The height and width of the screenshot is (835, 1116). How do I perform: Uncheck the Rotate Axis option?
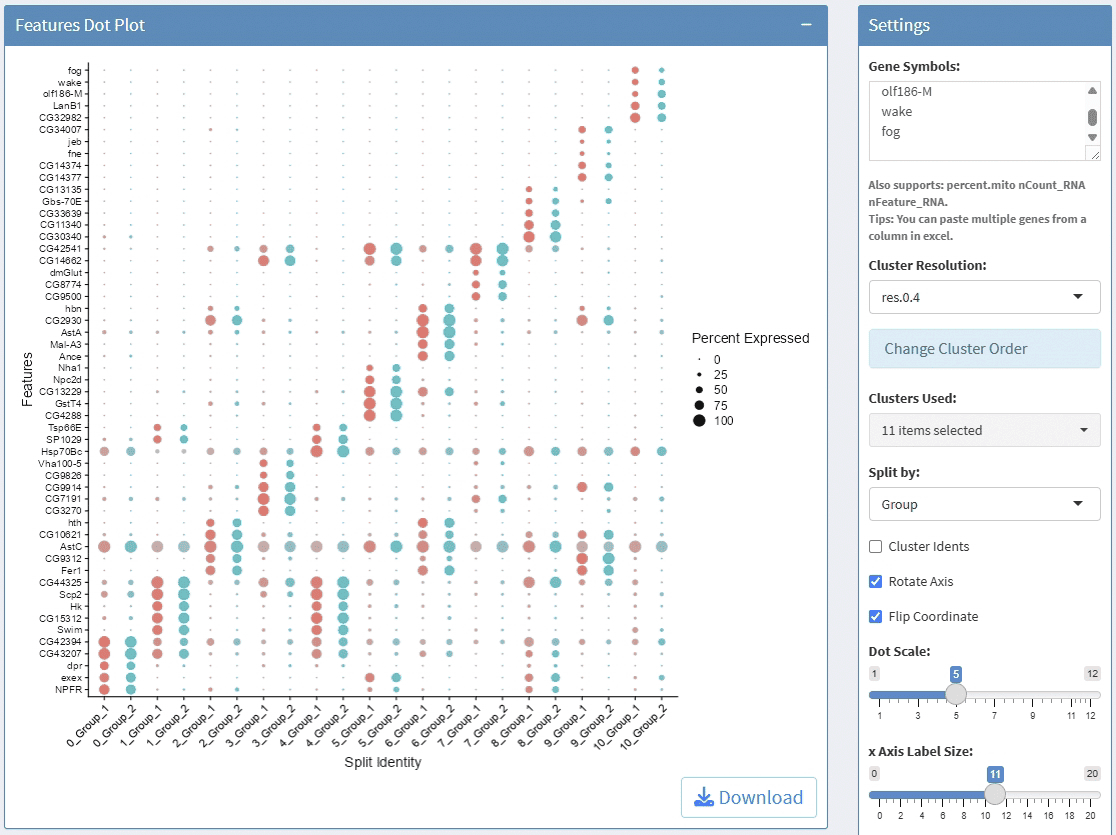click(x=876, y=582)
